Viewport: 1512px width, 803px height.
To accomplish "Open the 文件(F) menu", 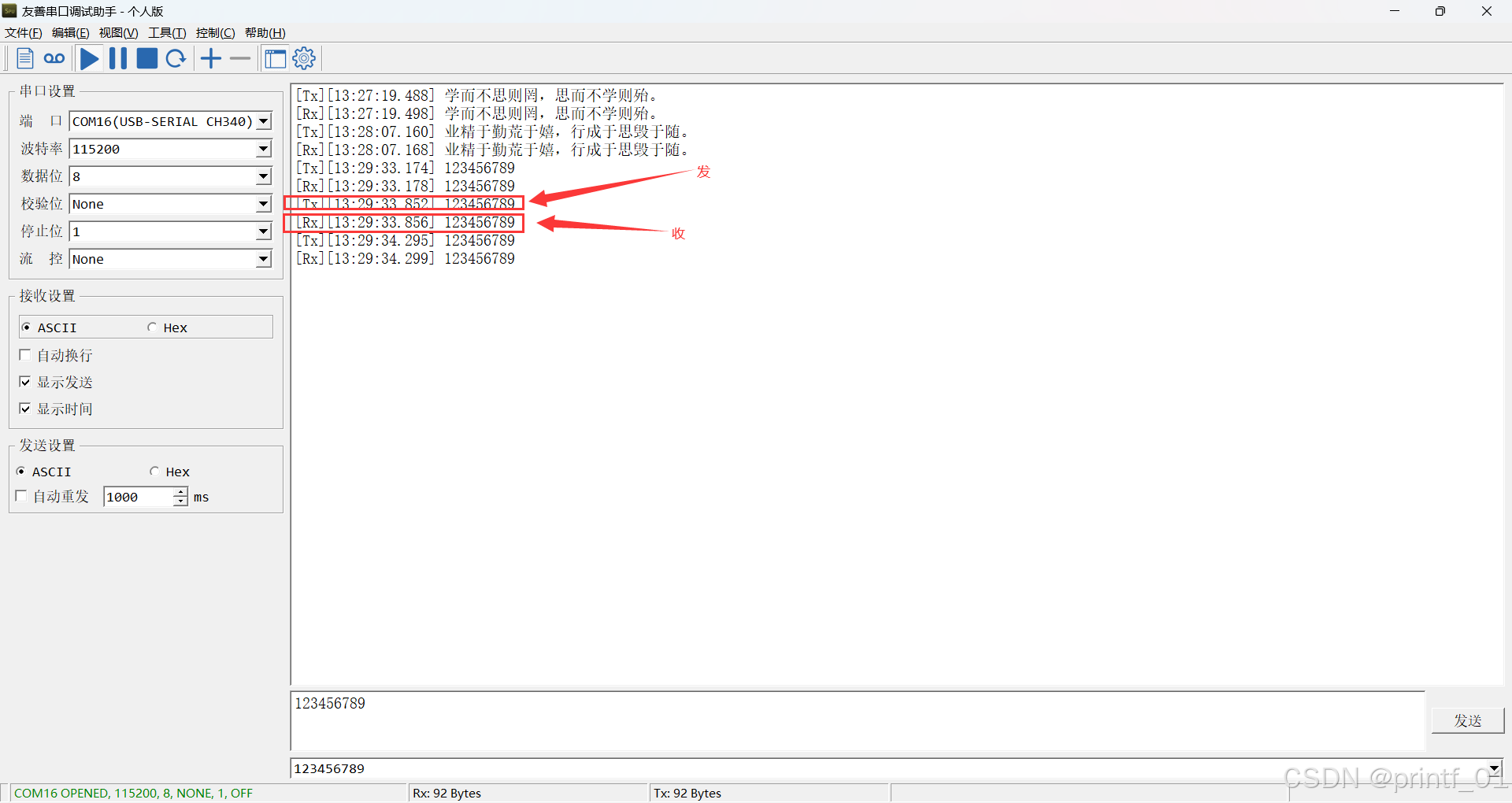I will pyautogui.click(x=24, y=33).
